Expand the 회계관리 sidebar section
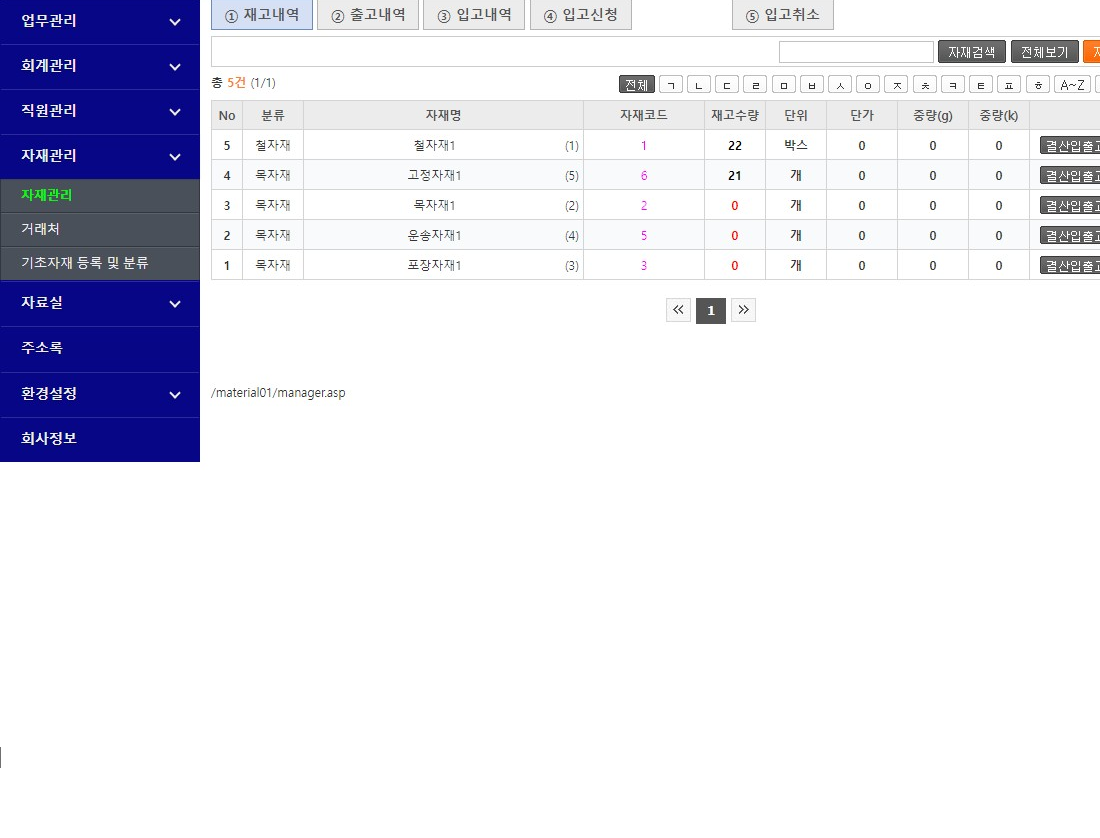Viewport: 1100px width, 838px height. click(x=100, y=66)
